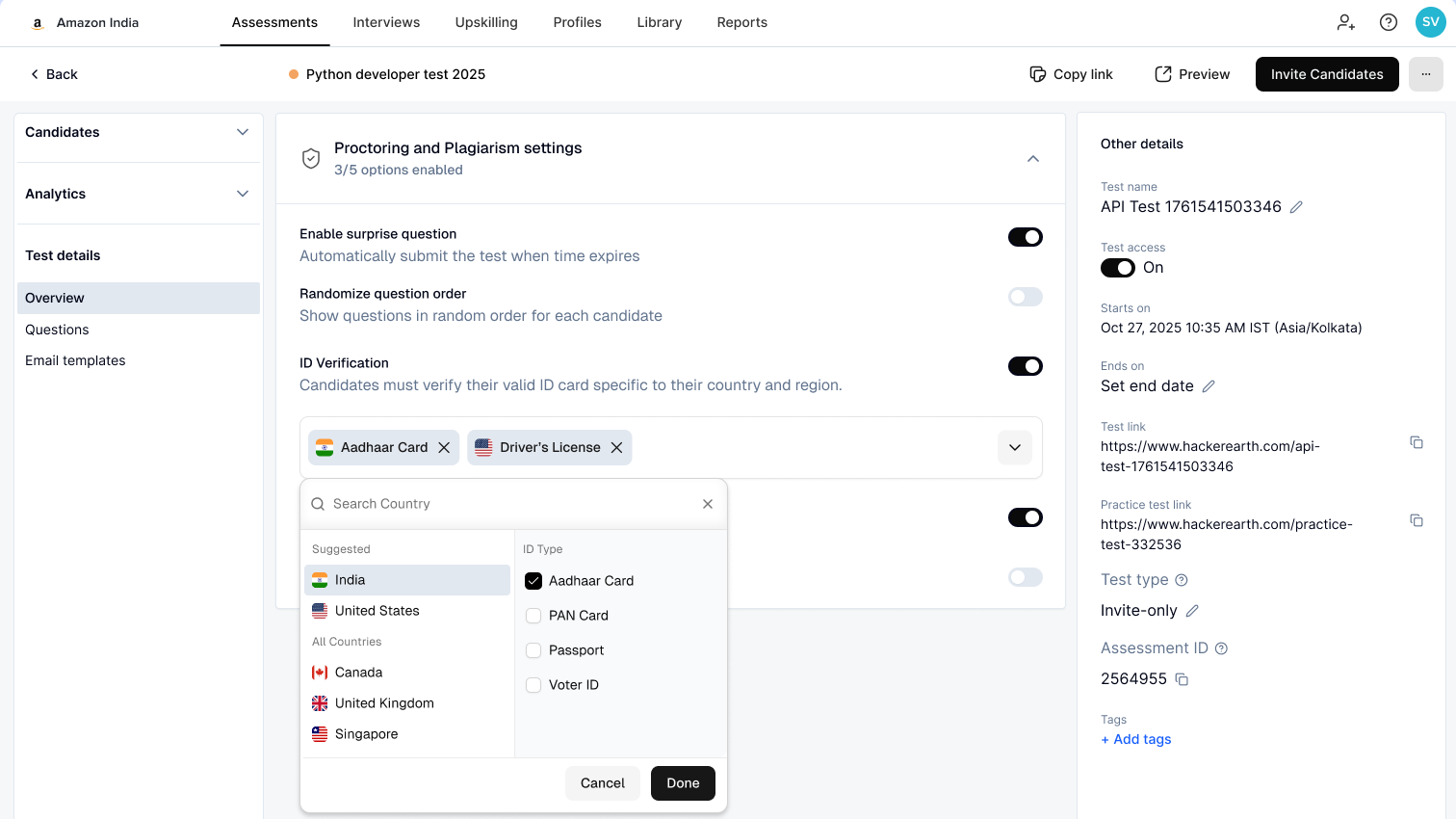The height and width of the screenshot is (819, 1456).
Task: Turn off the Test access toggle
Action: 1117,268
